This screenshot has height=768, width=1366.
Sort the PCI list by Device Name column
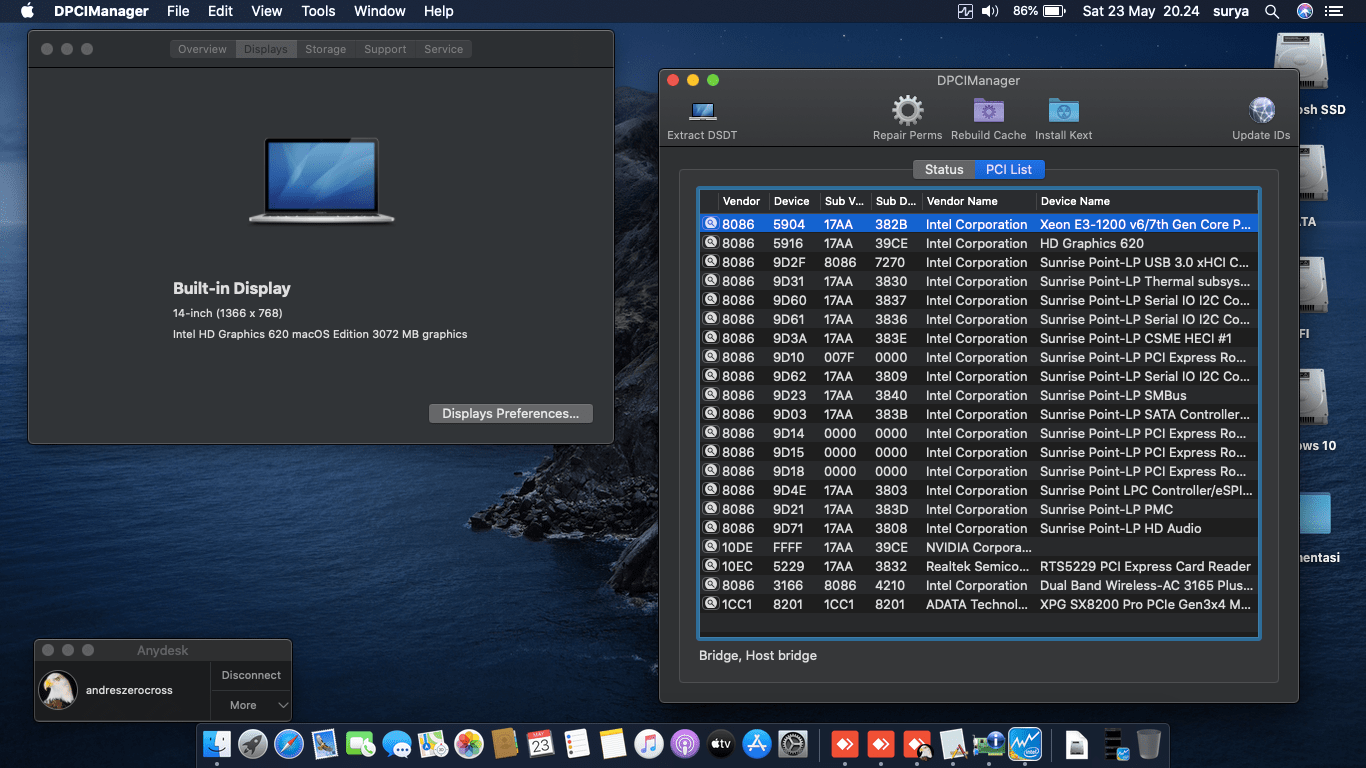pos(1146,201)
